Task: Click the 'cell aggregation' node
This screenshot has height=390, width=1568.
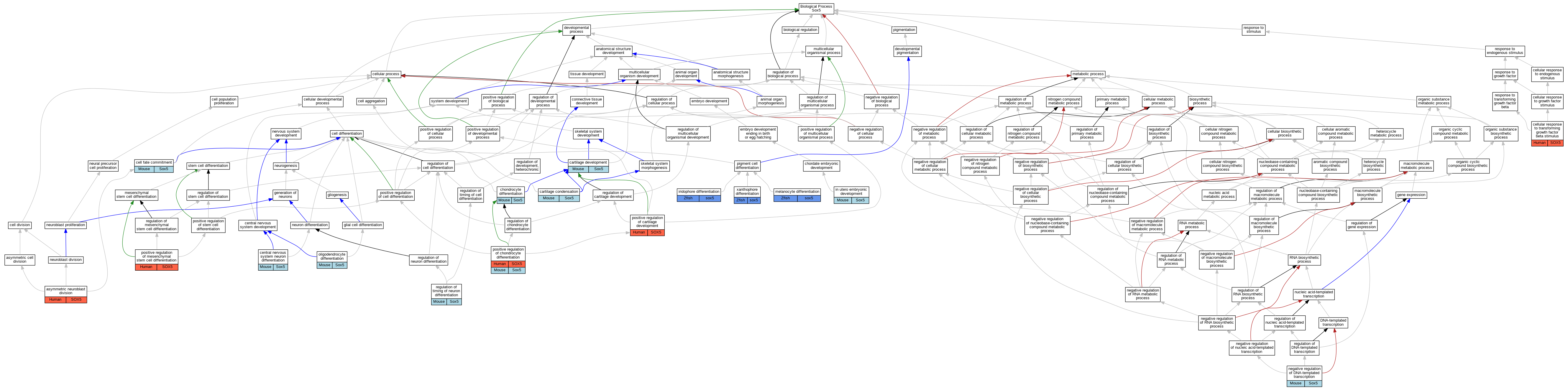Action: pos(371,102)
